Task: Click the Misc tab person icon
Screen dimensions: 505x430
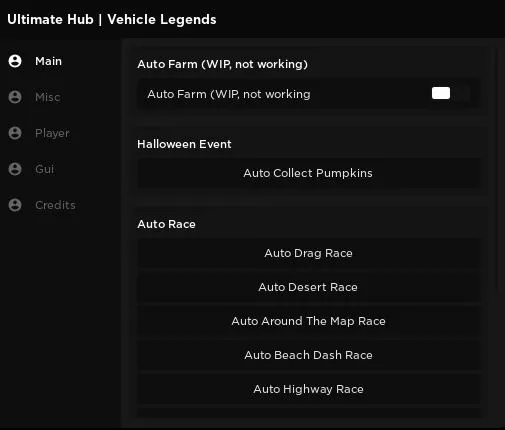Action: [15, 97]
